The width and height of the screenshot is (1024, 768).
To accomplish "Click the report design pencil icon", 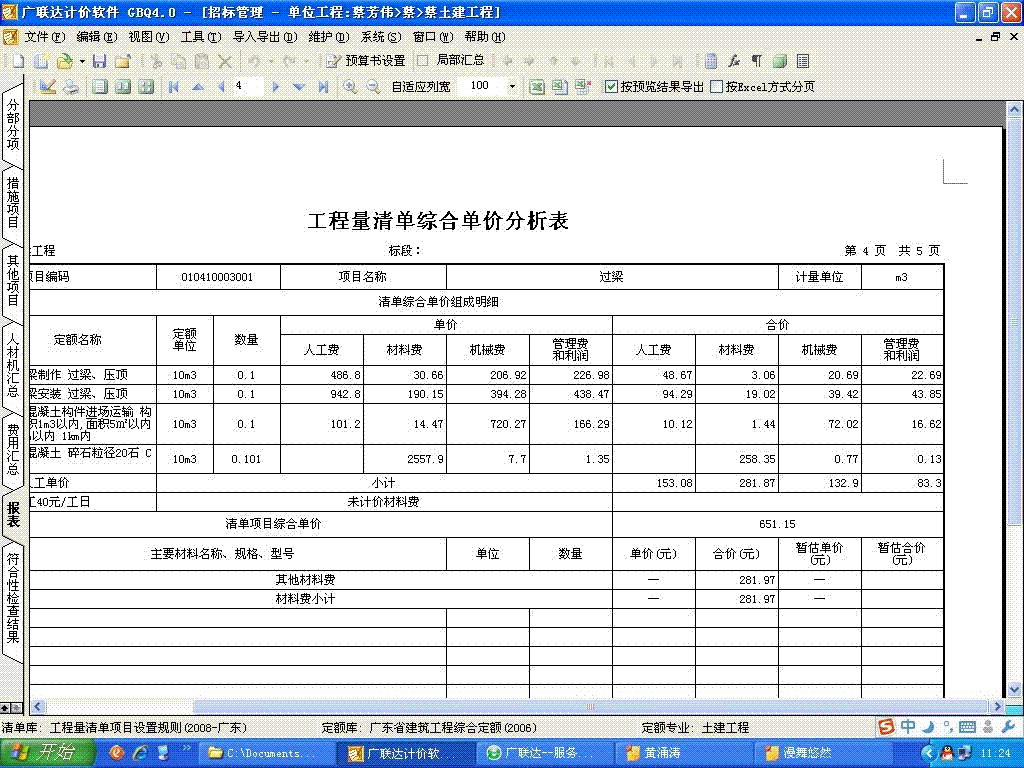I will 47,87.
